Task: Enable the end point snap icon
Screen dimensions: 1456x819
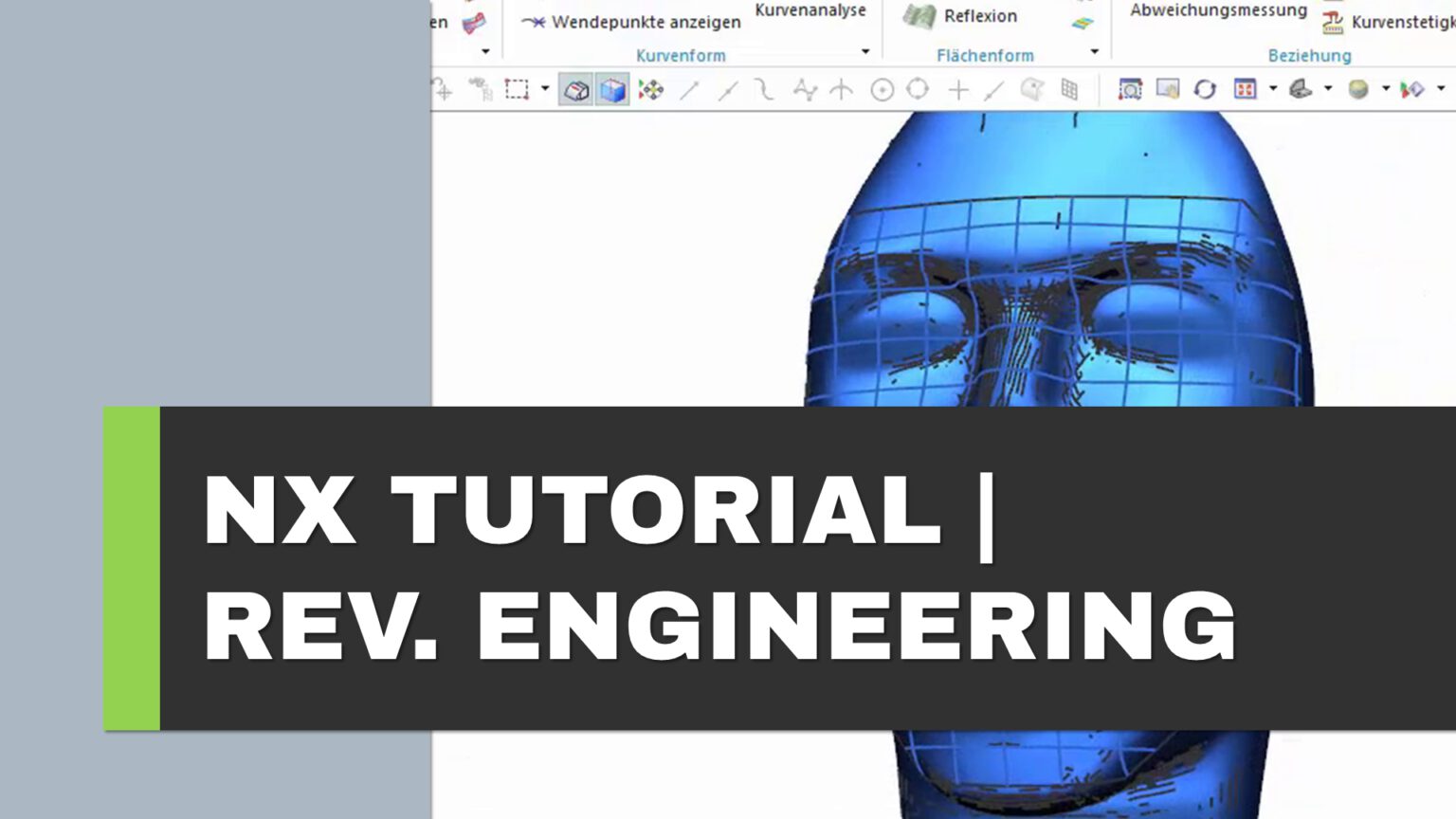Action: pyautogui.click(x=689, y=90)
